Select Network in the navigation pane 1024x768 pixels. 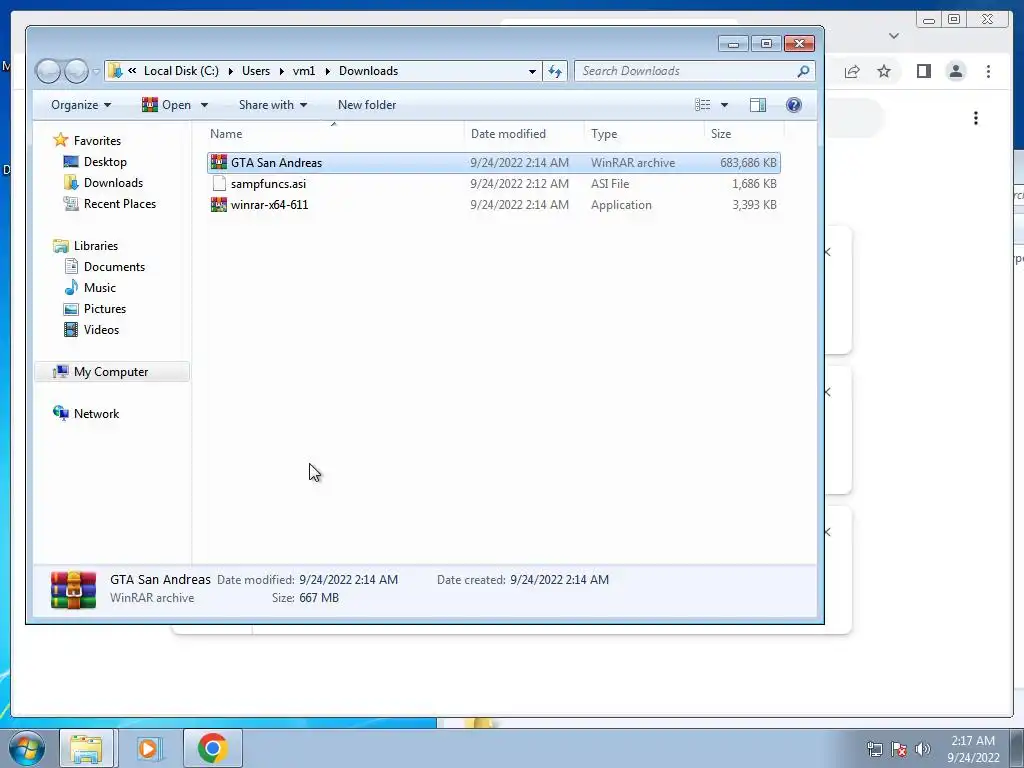point(96,413)
